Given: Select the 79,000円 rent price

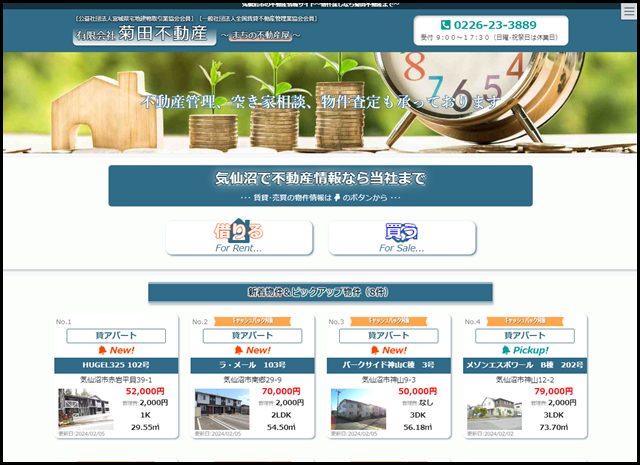Looking at the screenshot, I should point(553,391).
